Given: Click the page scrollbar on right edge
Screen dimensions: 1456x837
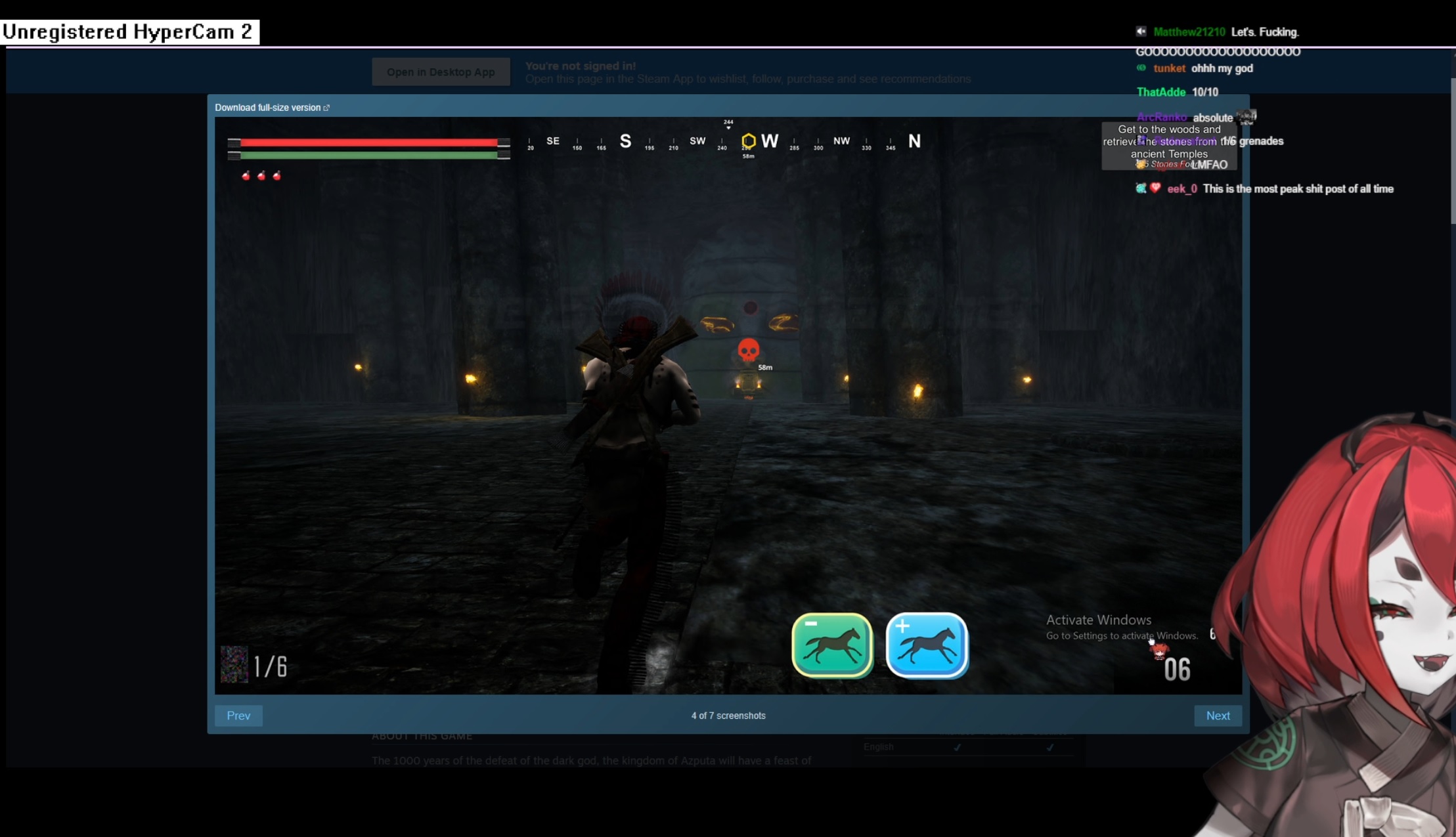Looking at the screenshot, I should 1452,151.
